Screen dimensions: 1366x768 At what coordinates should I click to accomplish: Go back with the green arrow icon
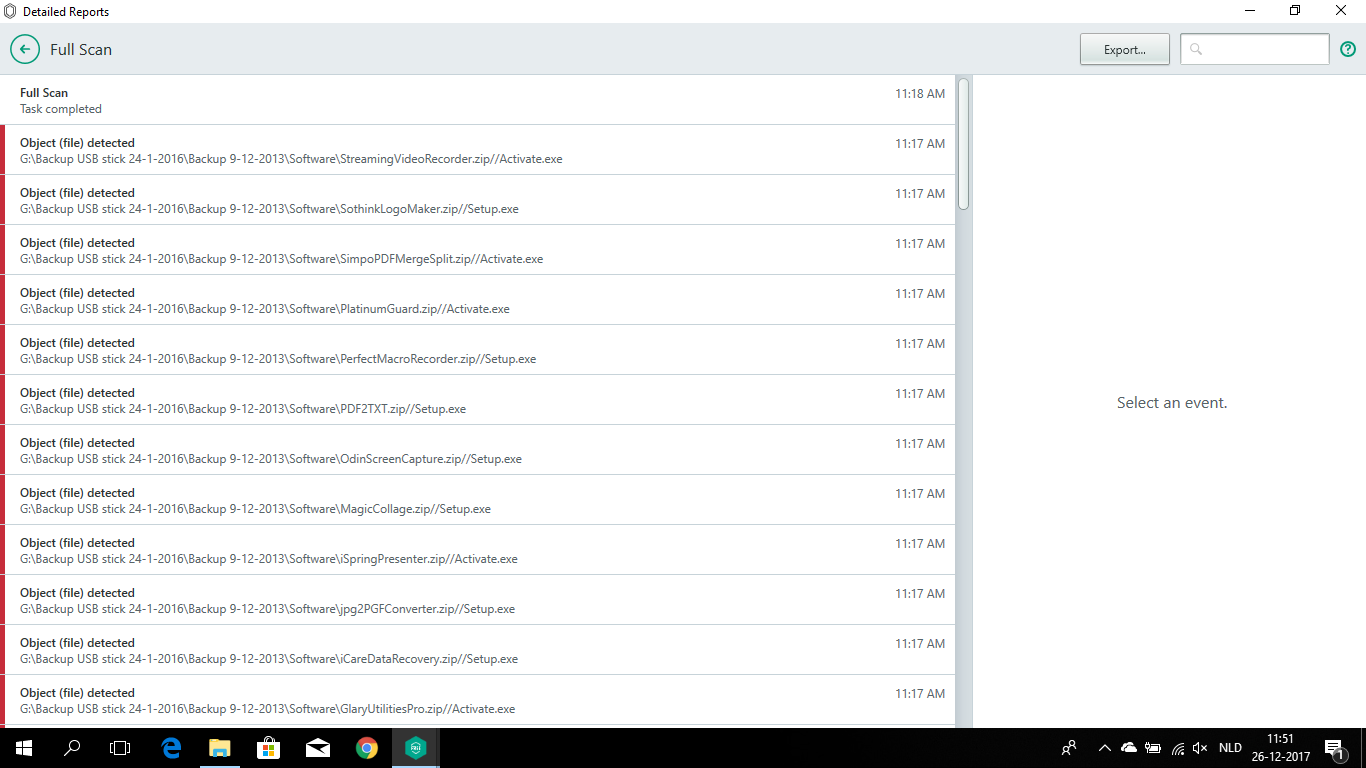click(x=25, y=49)
